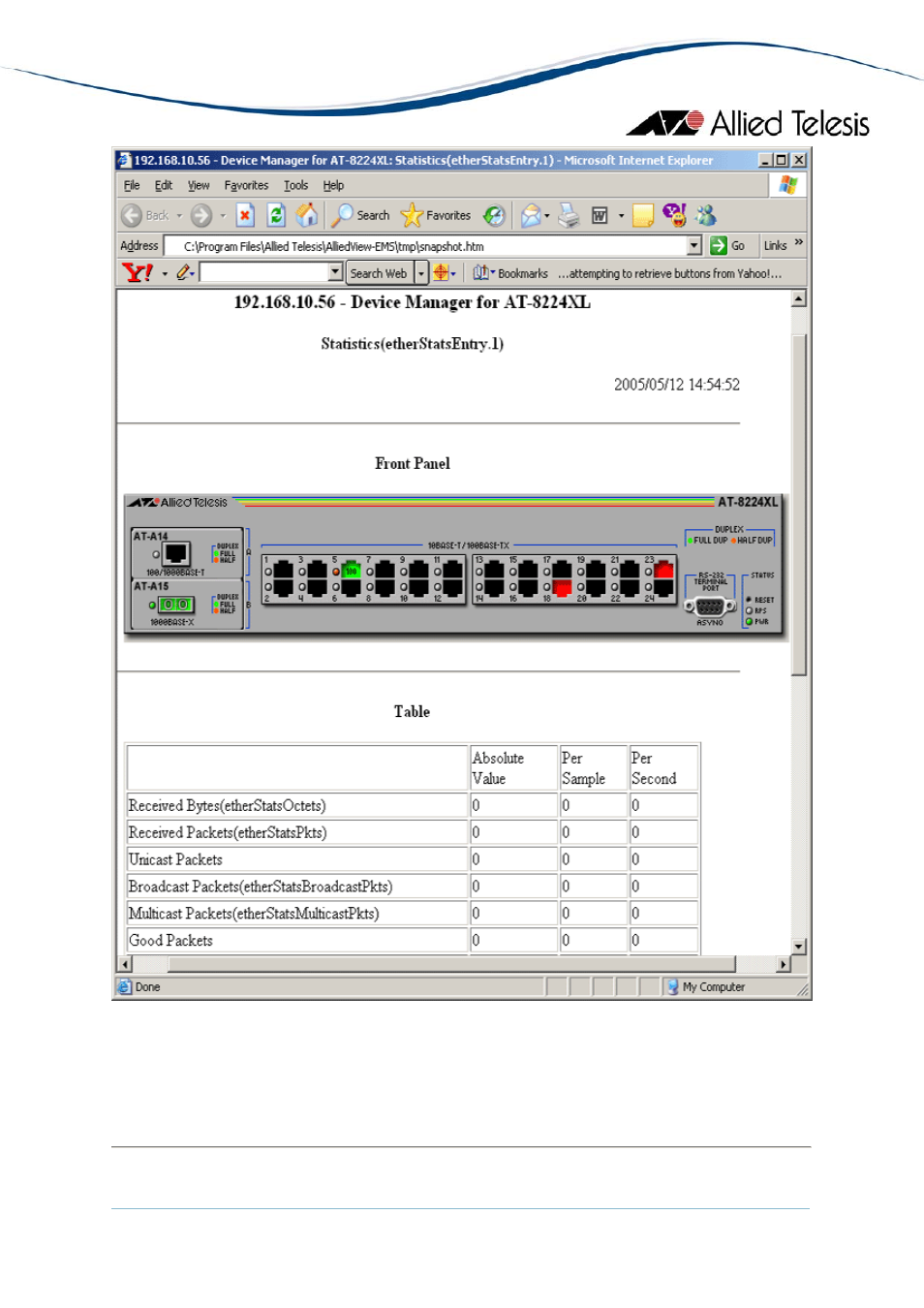Open the Windows Messenger icon
The width and height of the screenshot is (924, 1308).
point(705,215)
